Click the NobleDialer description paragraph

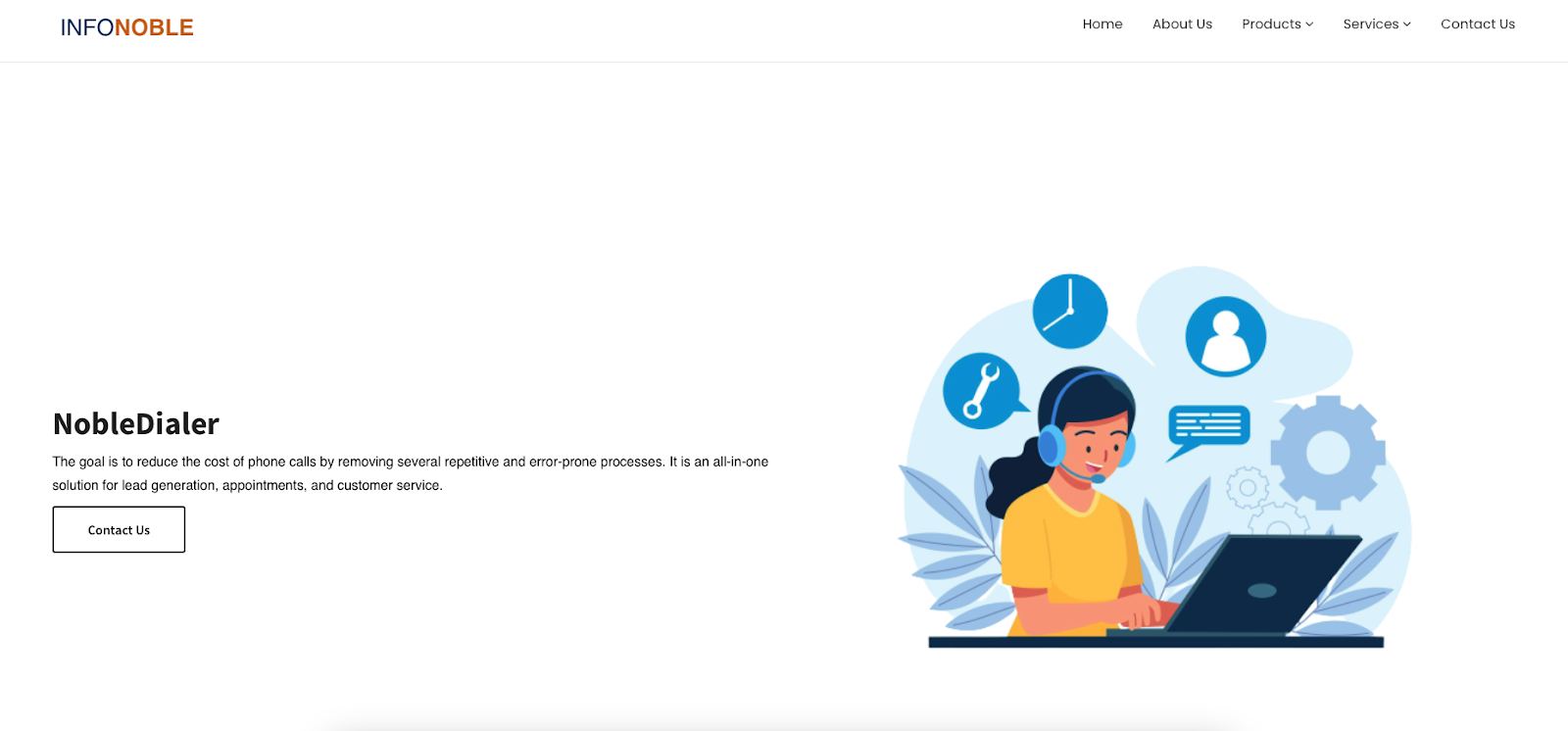(x=411, y=473)
